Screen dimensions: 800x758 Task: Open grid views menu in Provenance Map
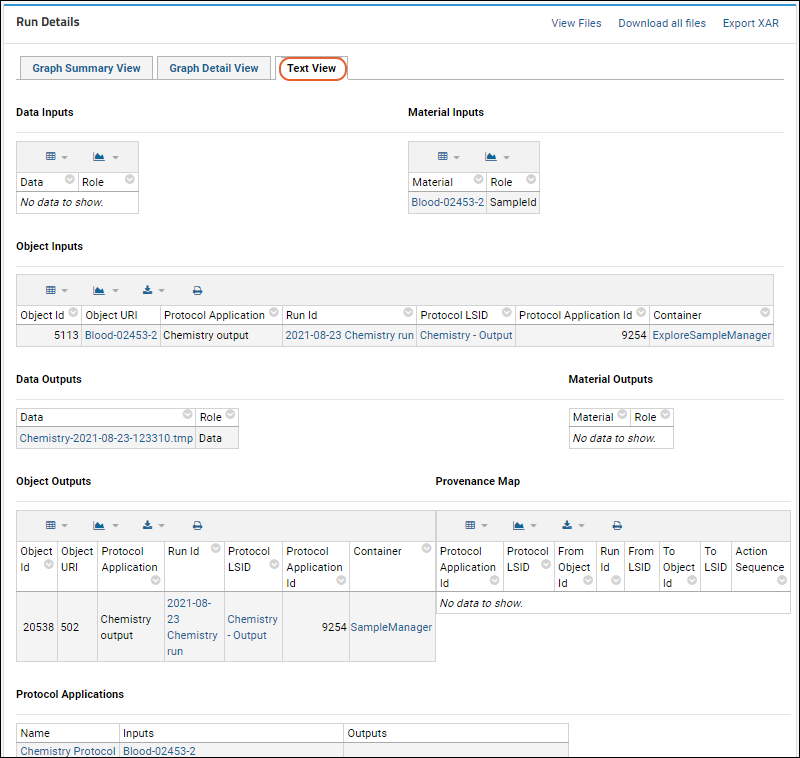click(476, 525)
